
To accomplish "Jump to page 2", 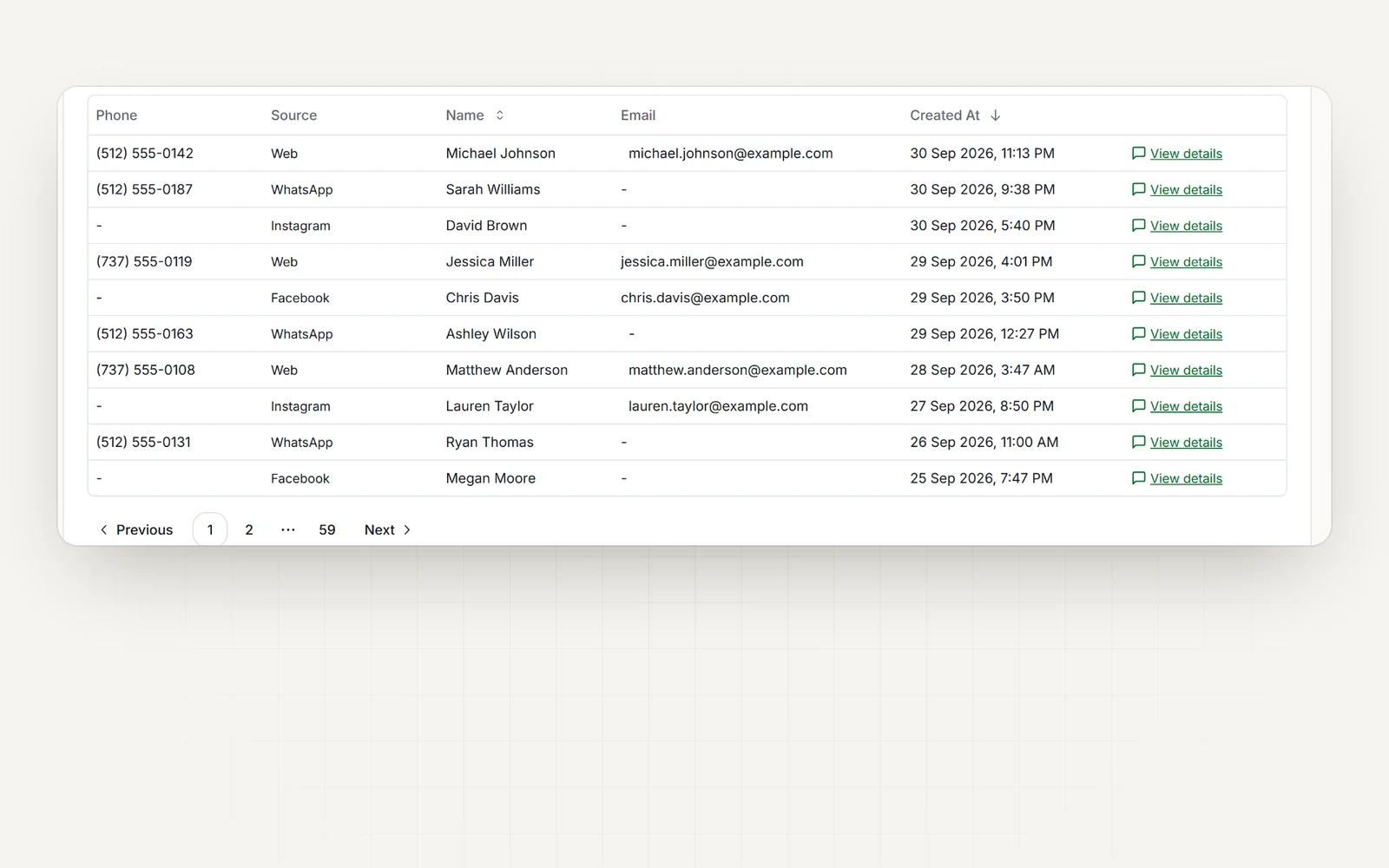I will tap(249, 529).
